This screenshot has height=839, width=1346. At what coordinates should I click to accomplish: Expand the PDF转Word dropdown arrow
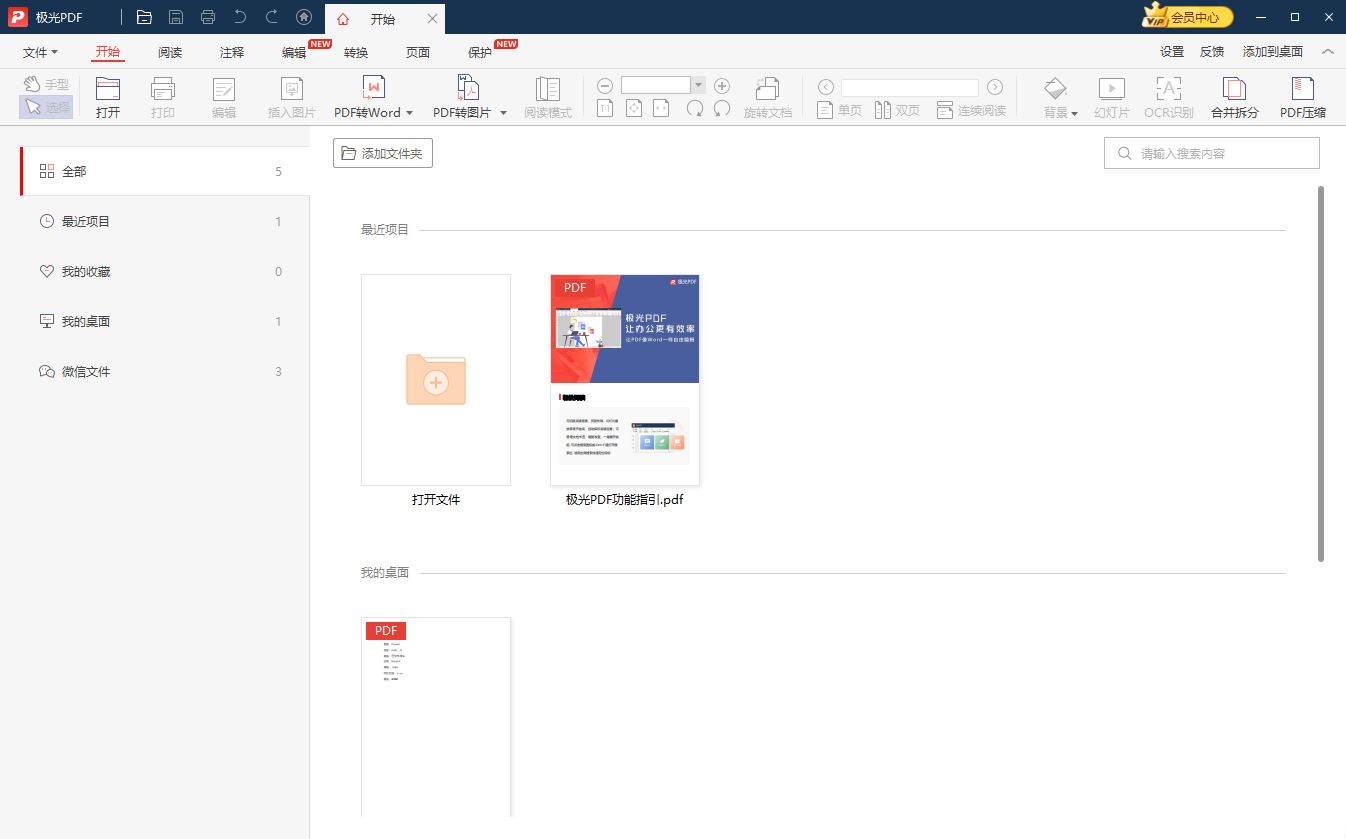409,113
